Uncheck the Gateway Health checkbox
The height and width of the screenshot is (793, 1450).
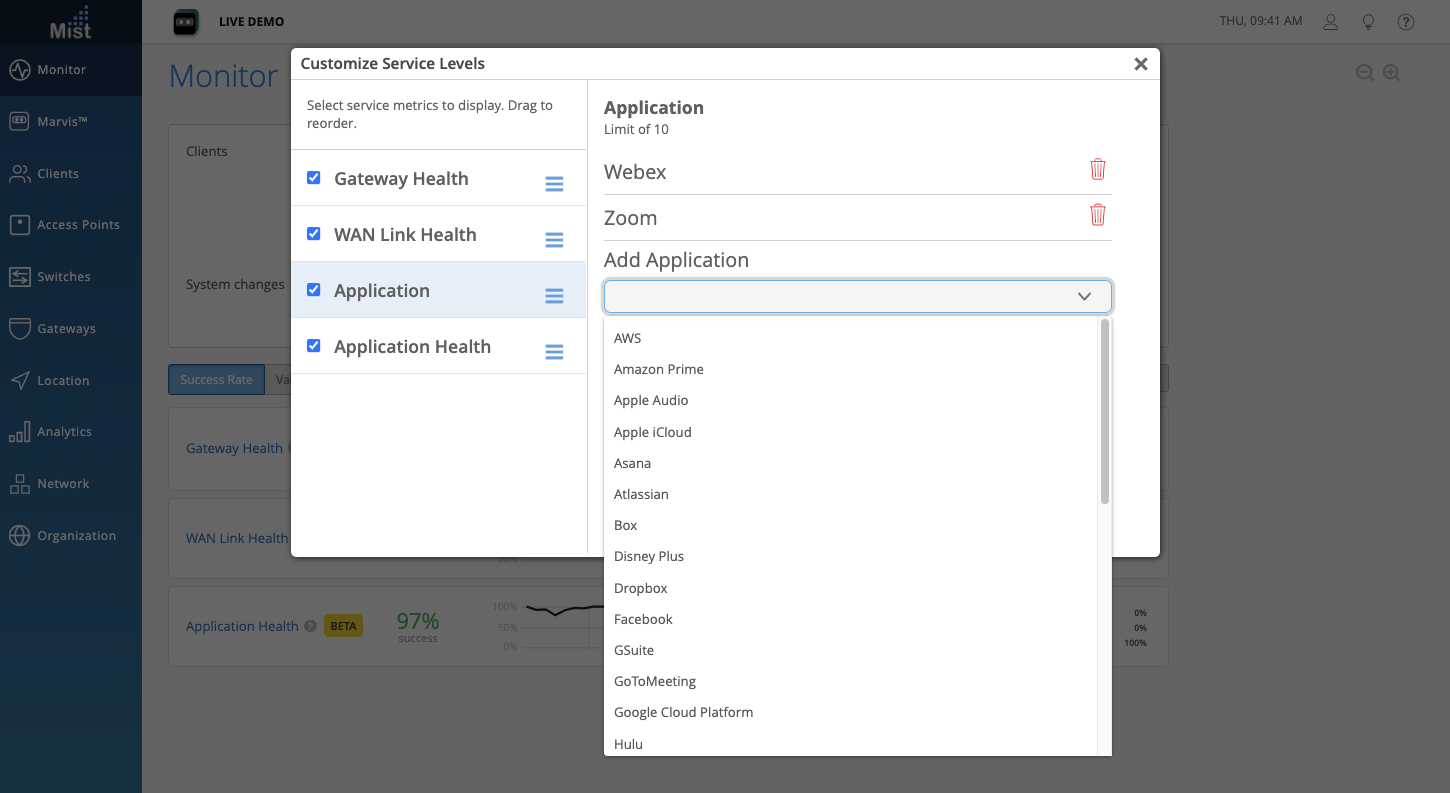314,178
